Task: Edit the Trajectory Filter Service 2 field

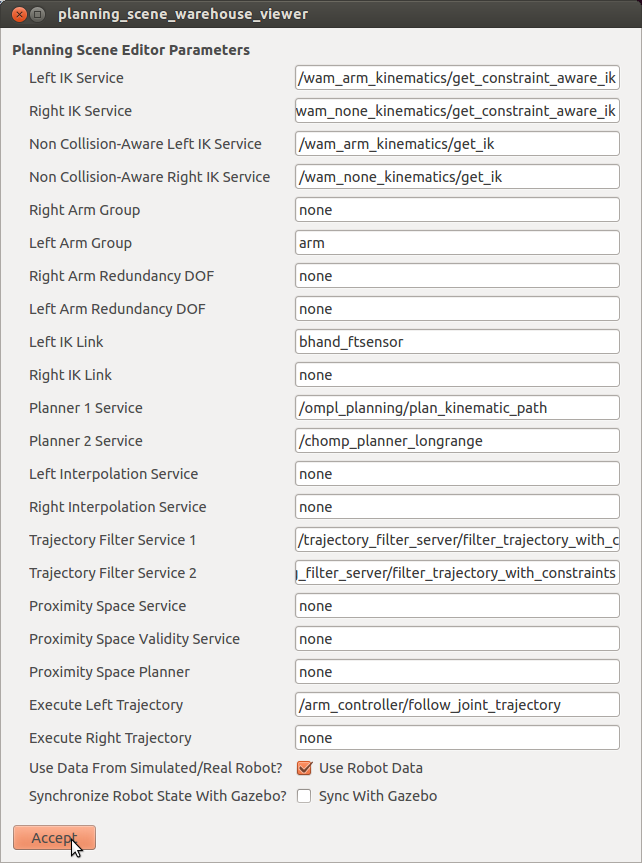Action: [457, 573]
